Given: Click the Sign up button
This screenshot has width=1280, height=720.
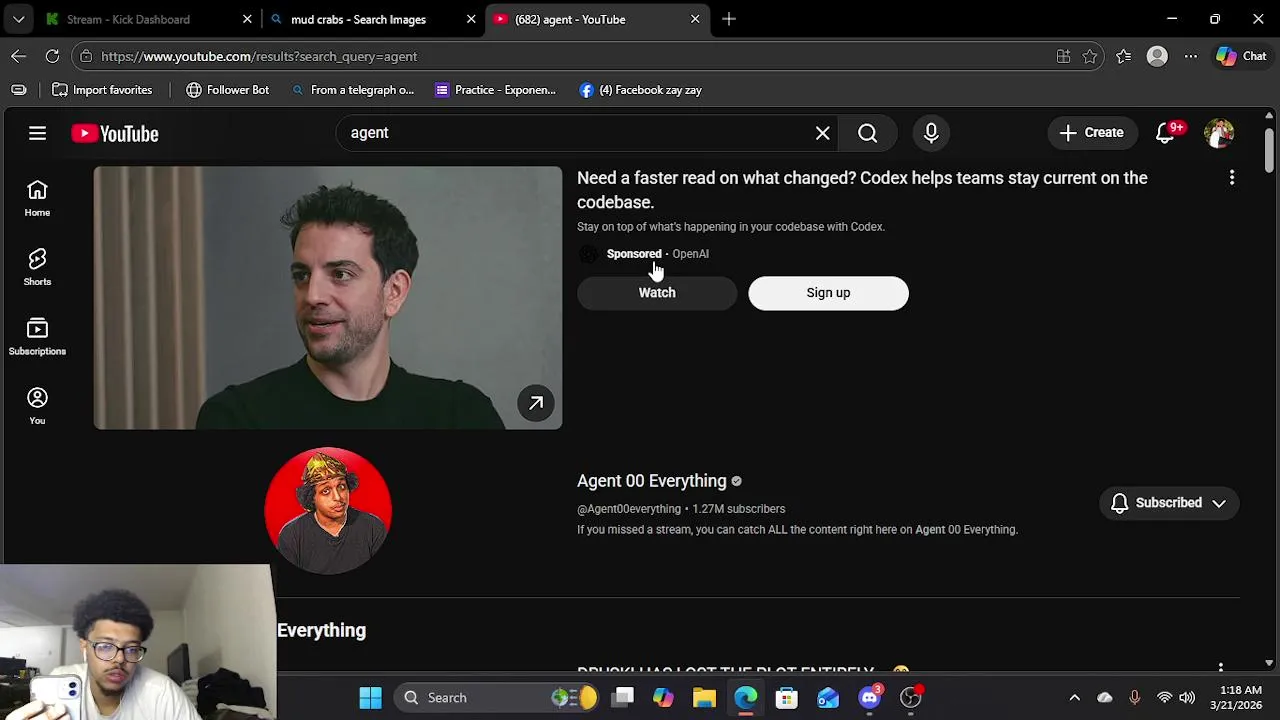Looking at the screenshot, I should click(x=828, y=293).
